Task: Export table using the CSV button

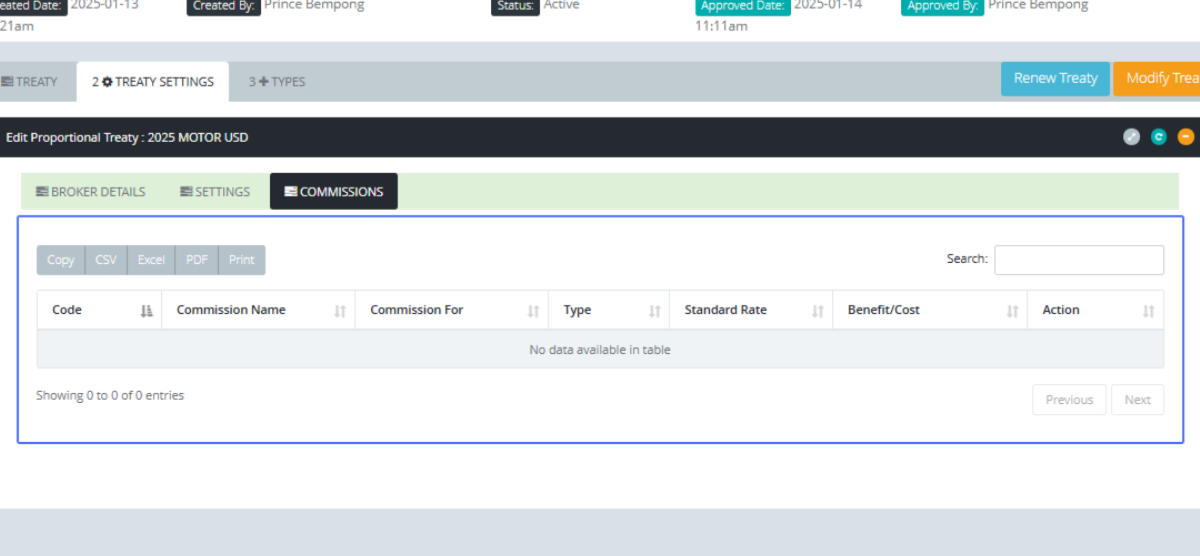Action: 106,260
